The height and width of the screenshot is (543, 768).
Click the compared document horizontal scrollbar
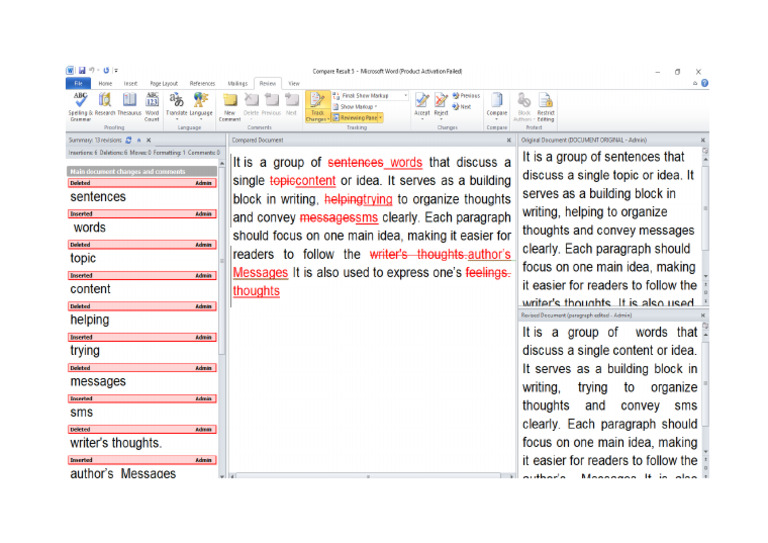coord(368,475)
